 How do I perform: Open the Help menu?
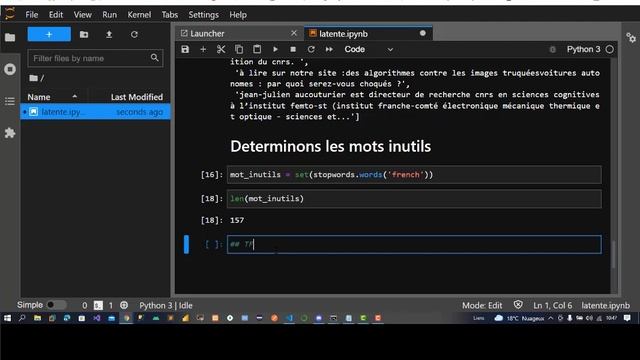(238, 15)
